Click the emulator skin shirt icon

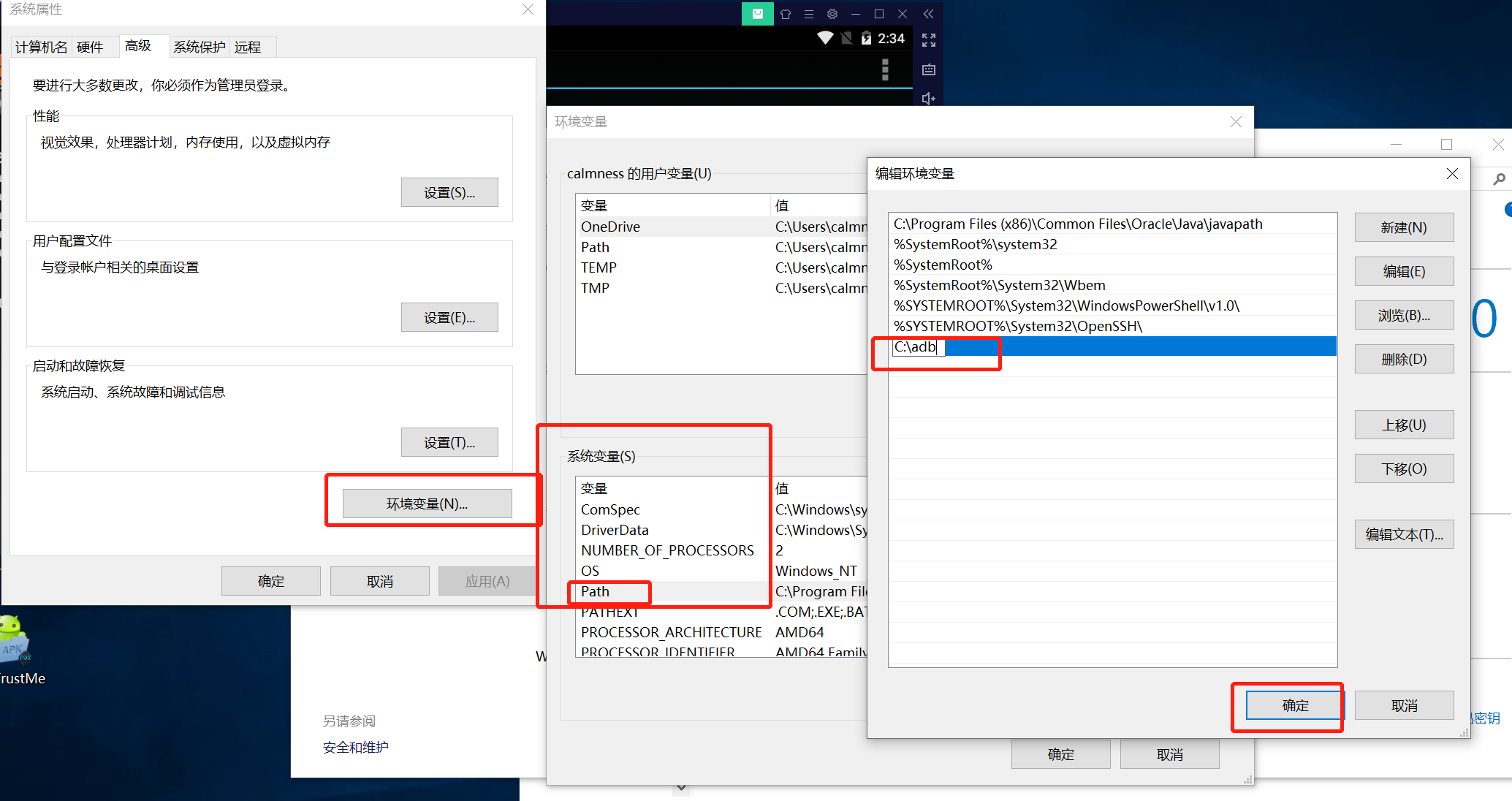tap(786, 14)
